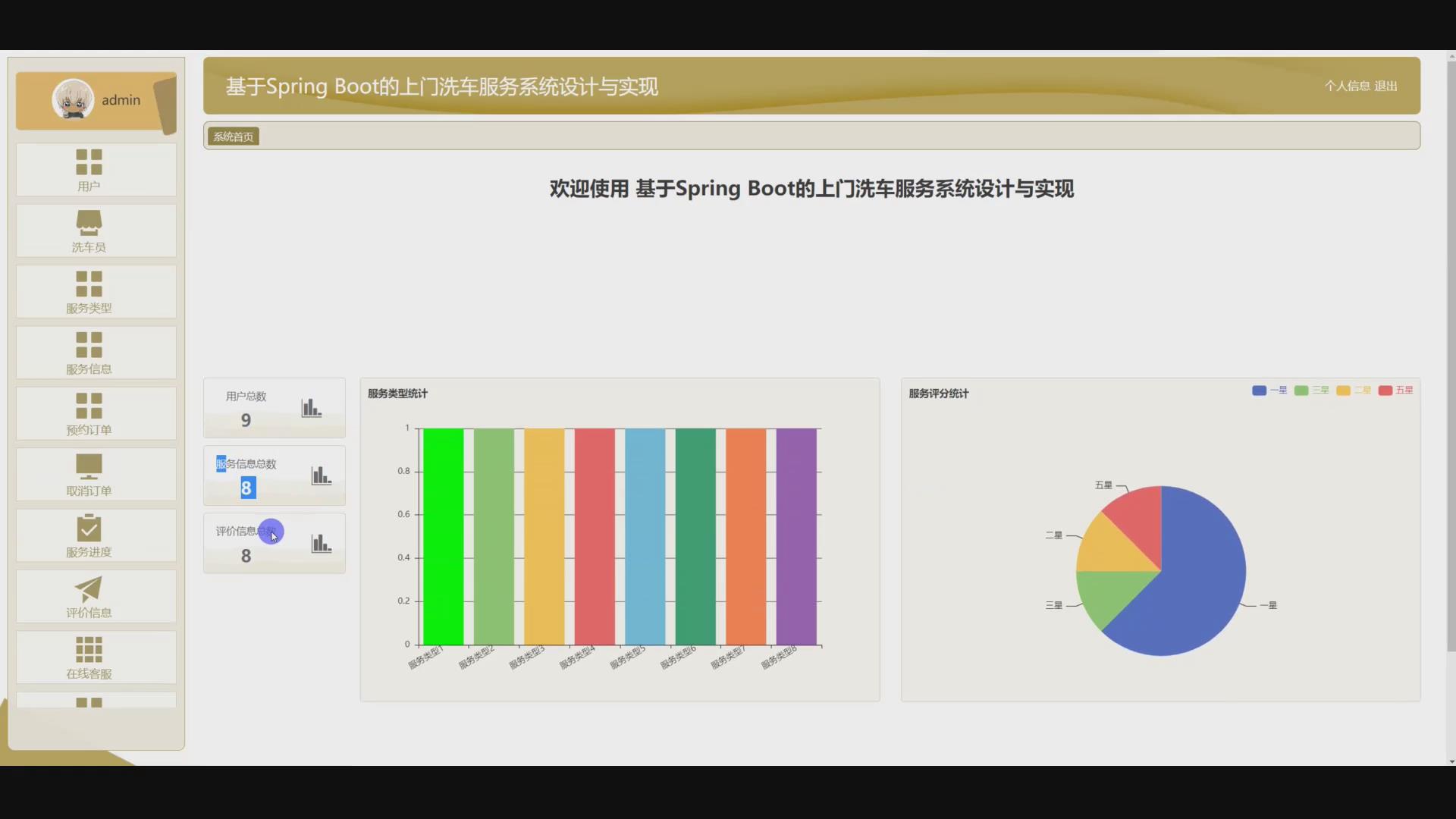The height and width of the screenshot is (819, 1456).
Task: Click the 评价信息 paper plane icon
Action: tap(89, 588)
